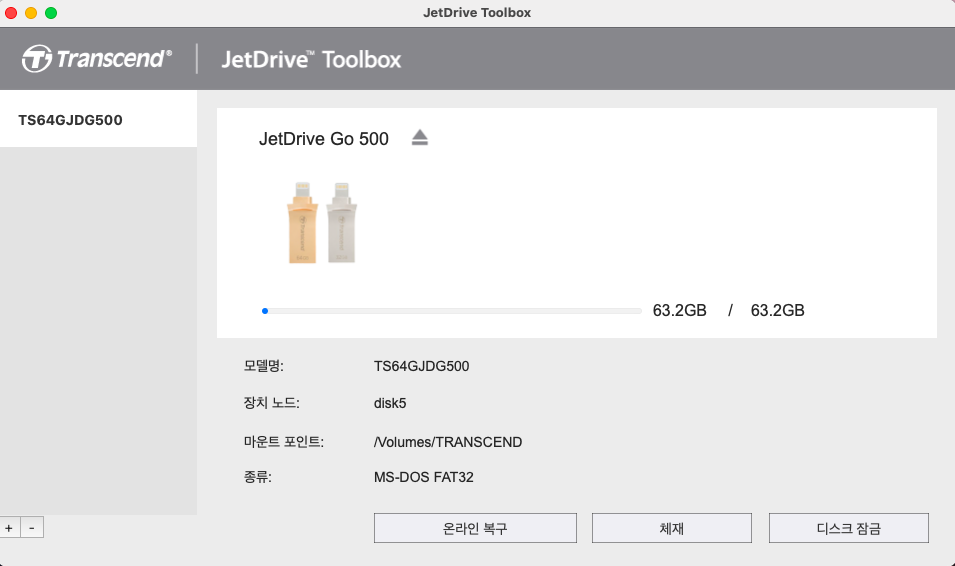This screenshot has width=955, height=566.
Task: Minimize the JetDrive Toolbox window
Action: click(x=31, y=13)
